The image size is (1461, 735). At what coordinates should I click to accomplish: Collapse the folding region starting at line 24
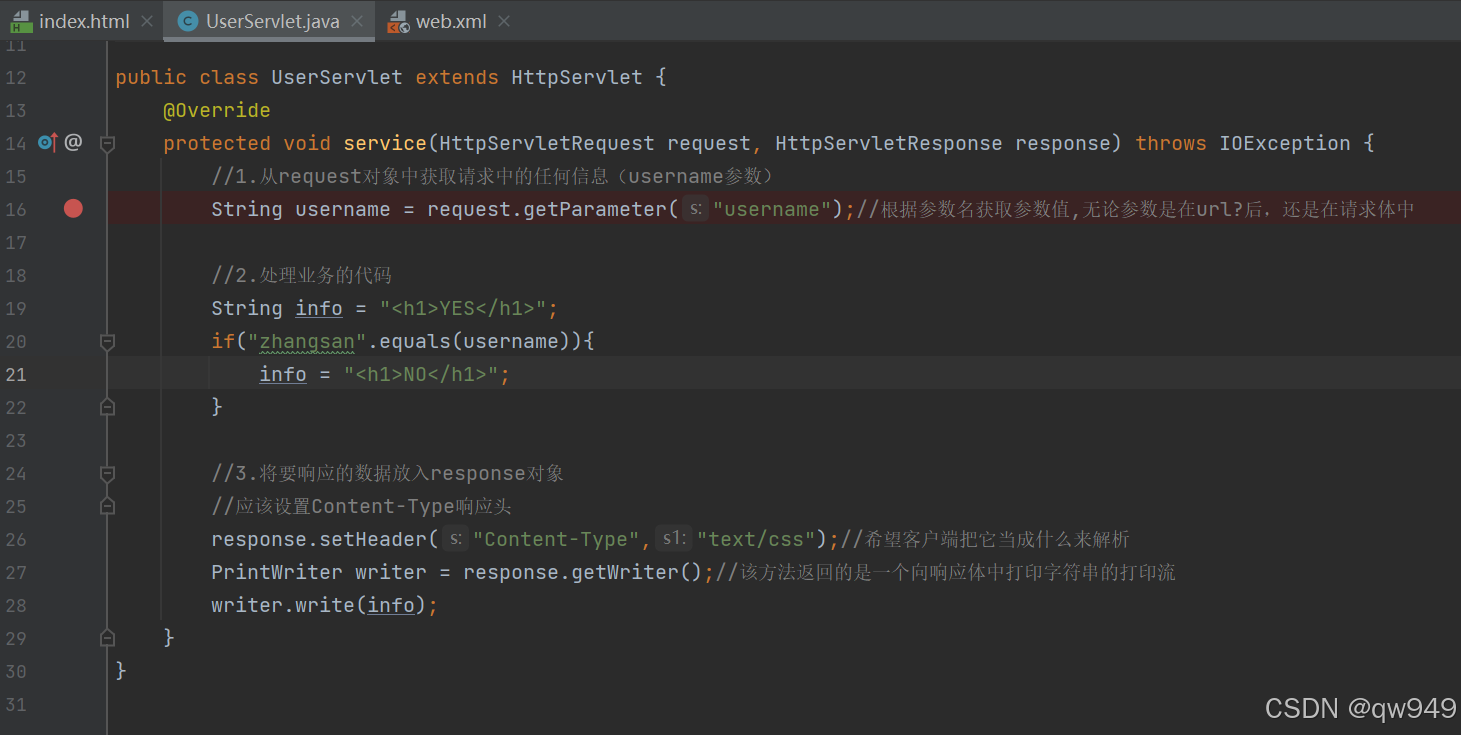pyautogui.click(x=107, y=473)
